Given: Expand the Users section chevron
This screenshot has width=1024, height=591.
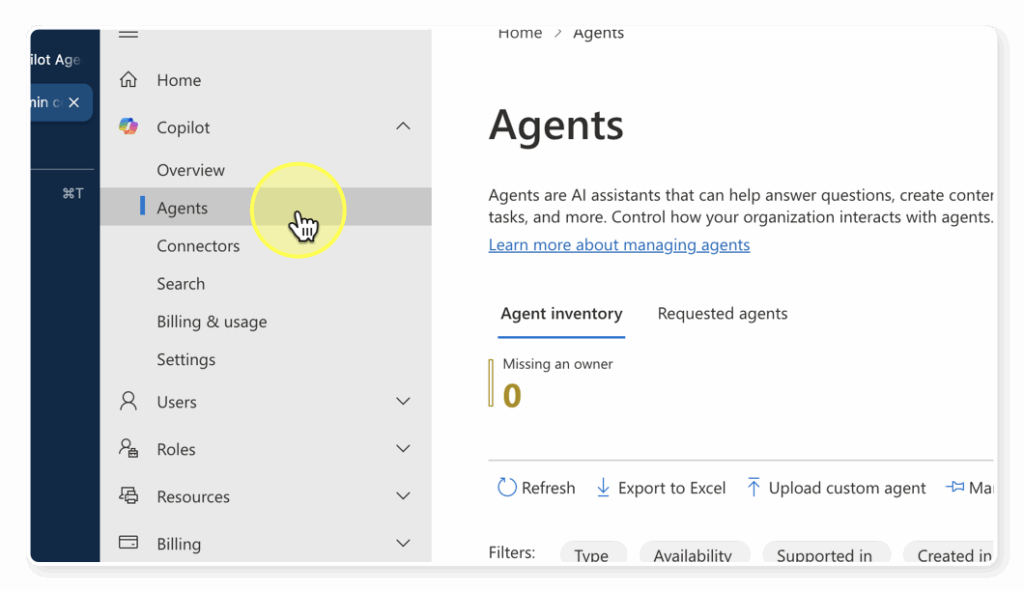Looking at the screenshot, I should click(x=403, y=402).
